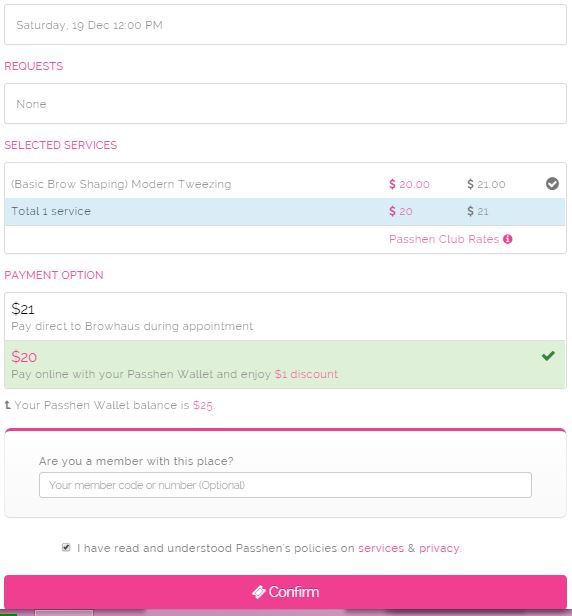Open the privacy policy link
Viewport: 572px width, 616px height.
440,548
